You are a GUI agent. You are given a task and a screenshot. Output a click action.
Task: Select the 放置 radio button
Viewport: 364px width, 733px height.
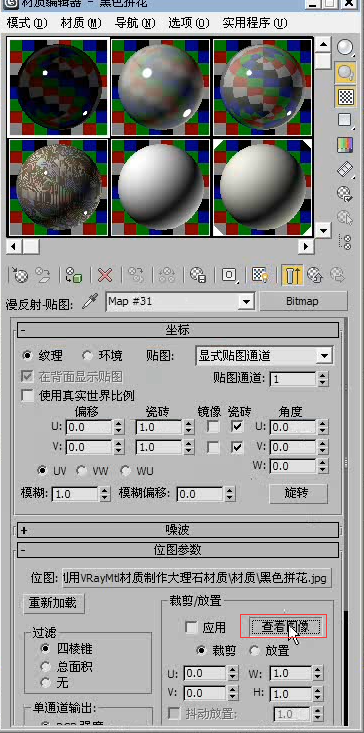[255, 650]
